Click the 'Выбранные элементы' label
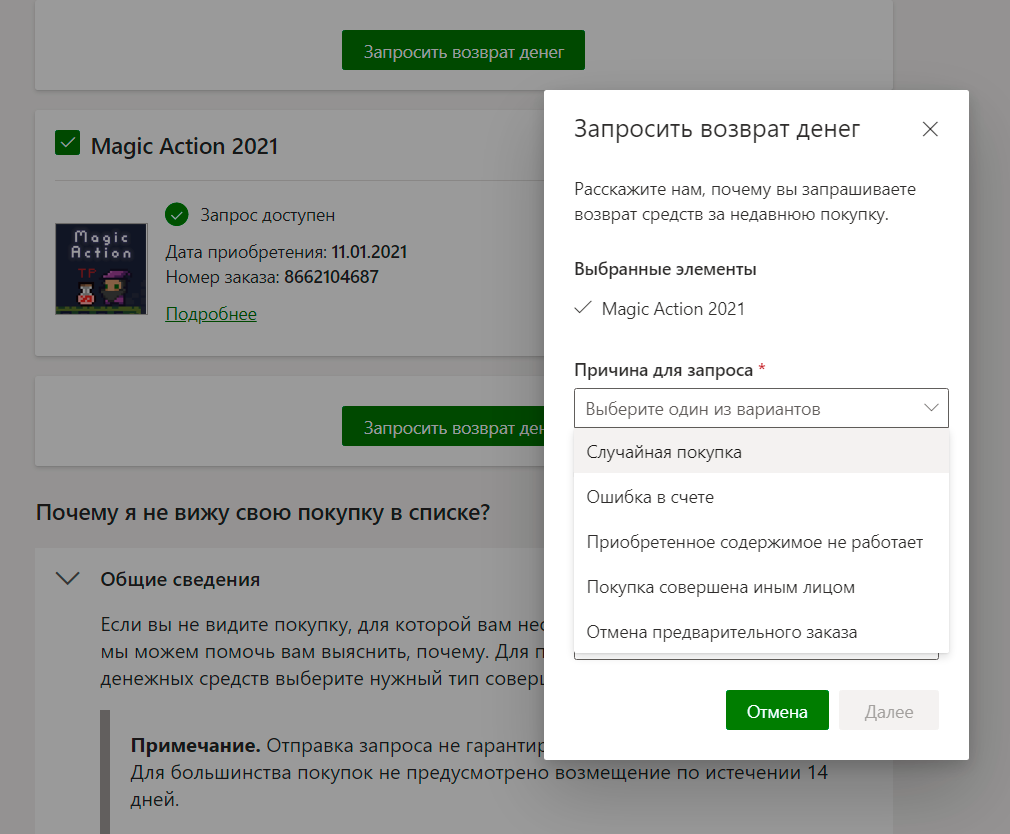This screenshot has width=1010, height=834. 665,269
